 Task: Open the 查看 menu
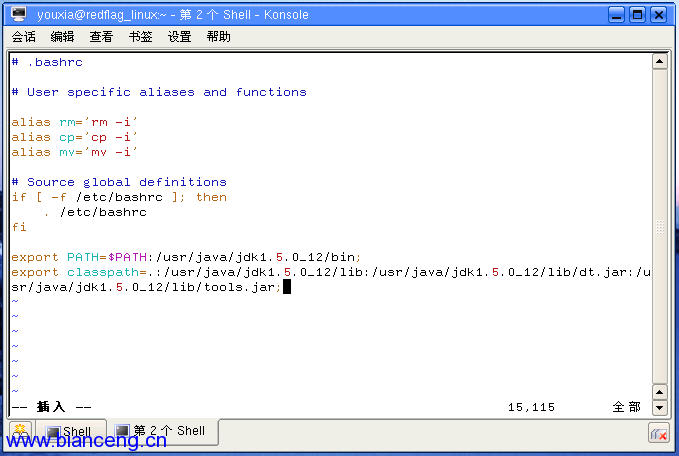(101, 37)
